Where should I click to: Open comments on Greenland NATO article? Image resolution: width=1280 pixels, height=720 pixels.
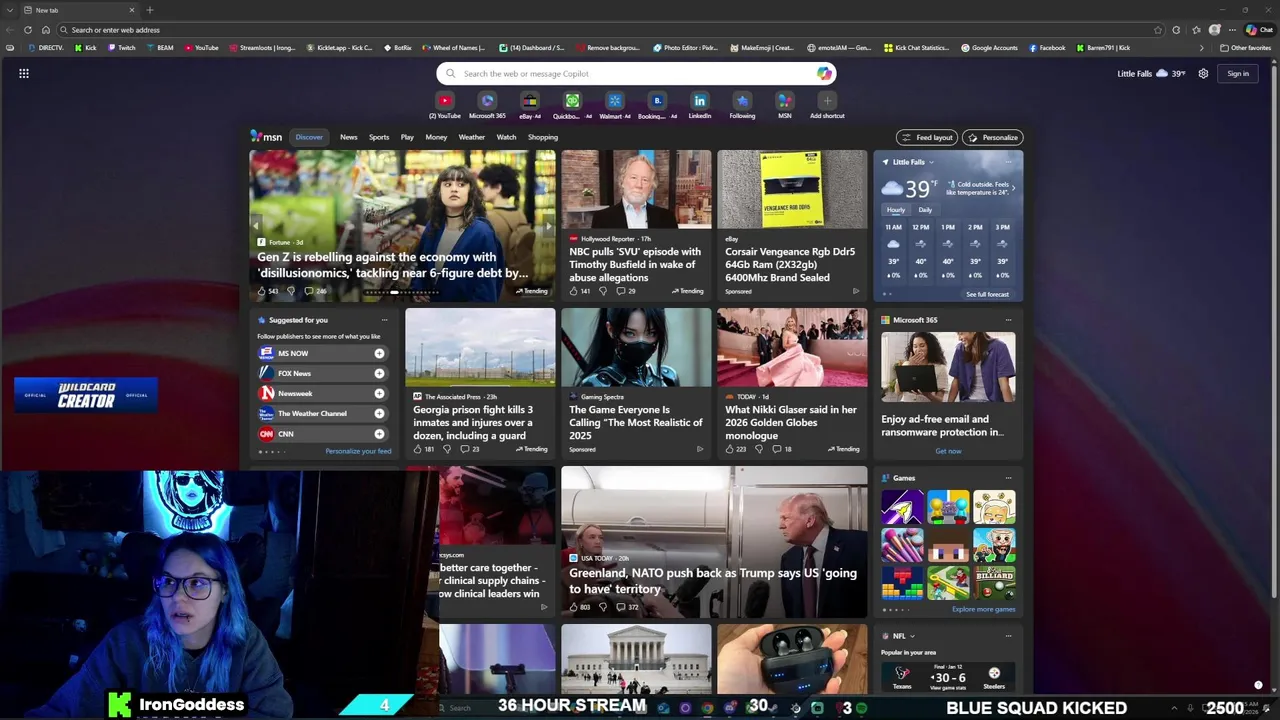click(x=621, y=607)
